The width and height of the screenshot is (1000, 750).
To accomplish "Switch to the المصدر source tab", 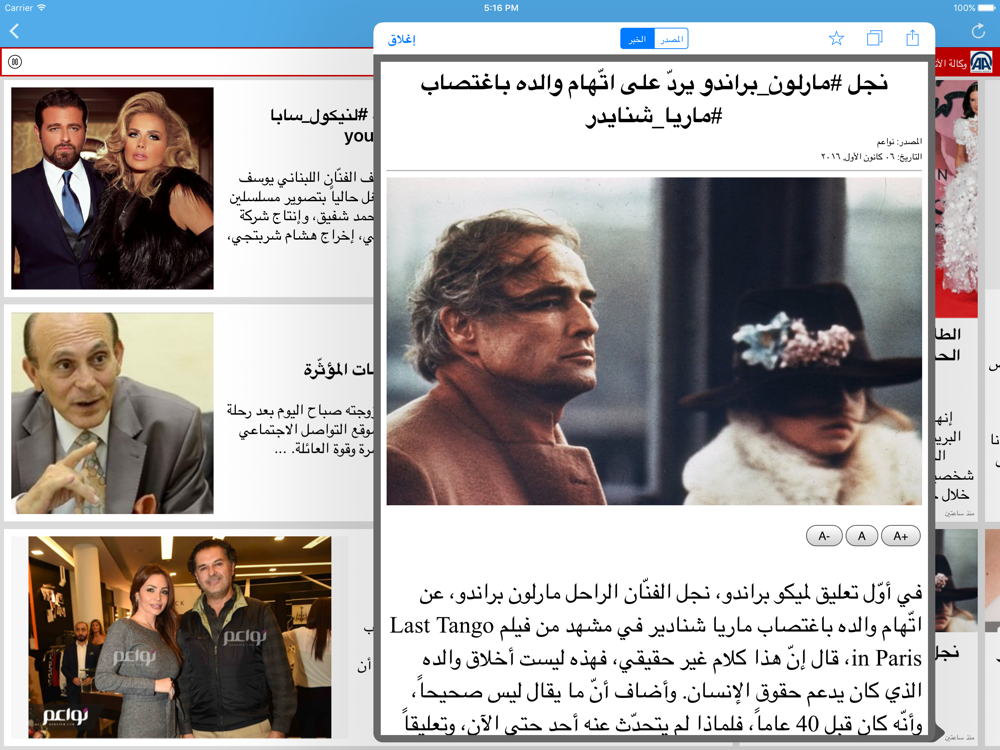I will (x=671, y=39).
